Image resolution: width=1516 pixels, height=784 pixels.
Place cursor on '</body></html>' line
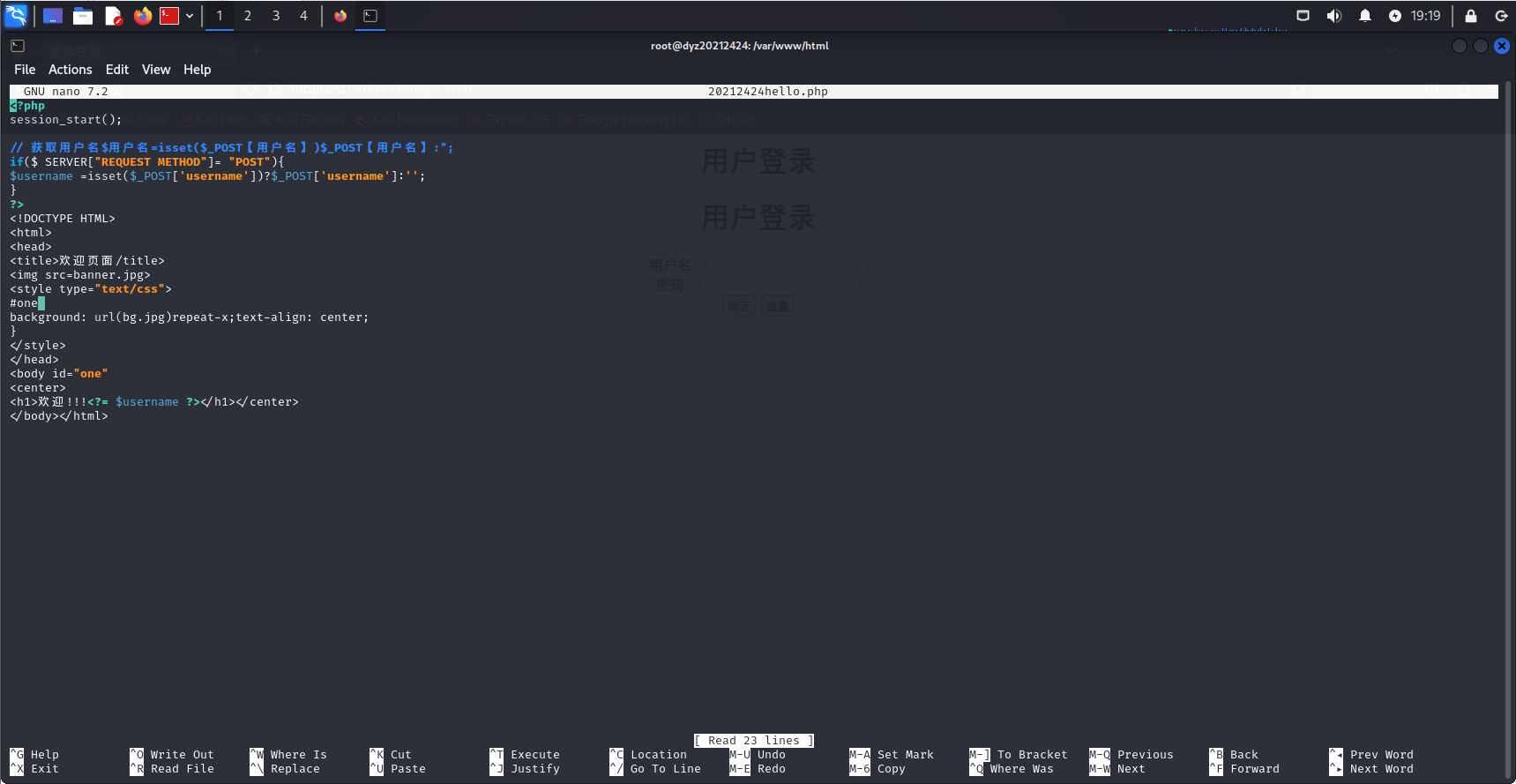[x=59, y=416]
